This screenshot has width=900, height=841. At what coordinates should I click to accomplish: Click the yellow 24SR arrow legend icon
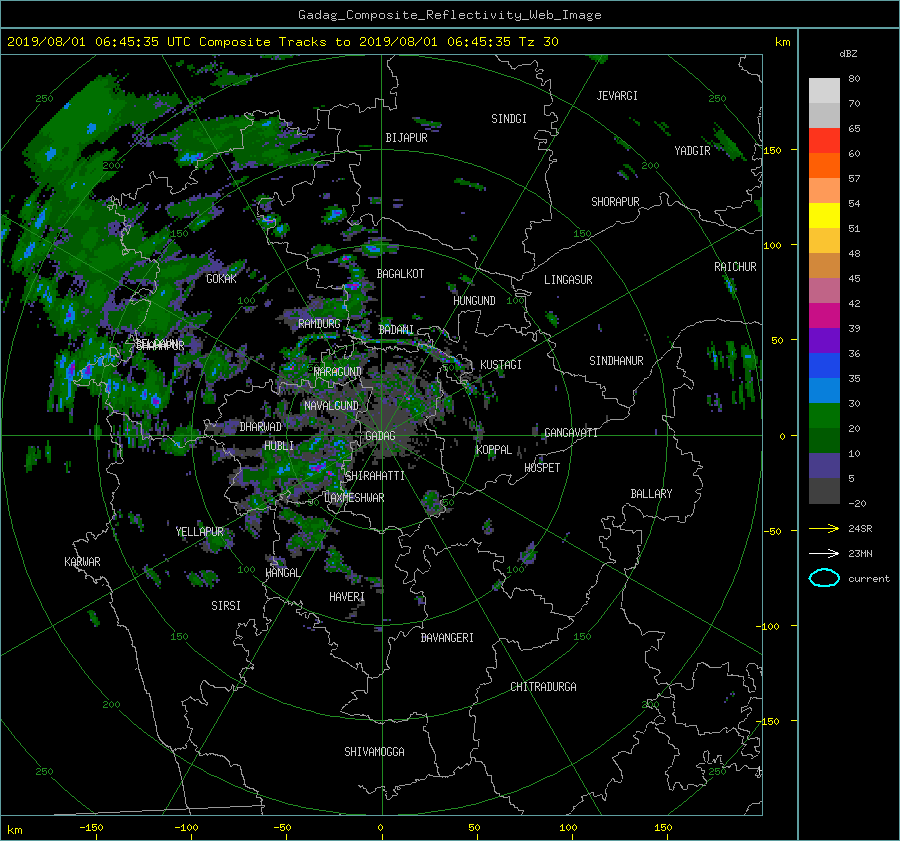[824, 528]
